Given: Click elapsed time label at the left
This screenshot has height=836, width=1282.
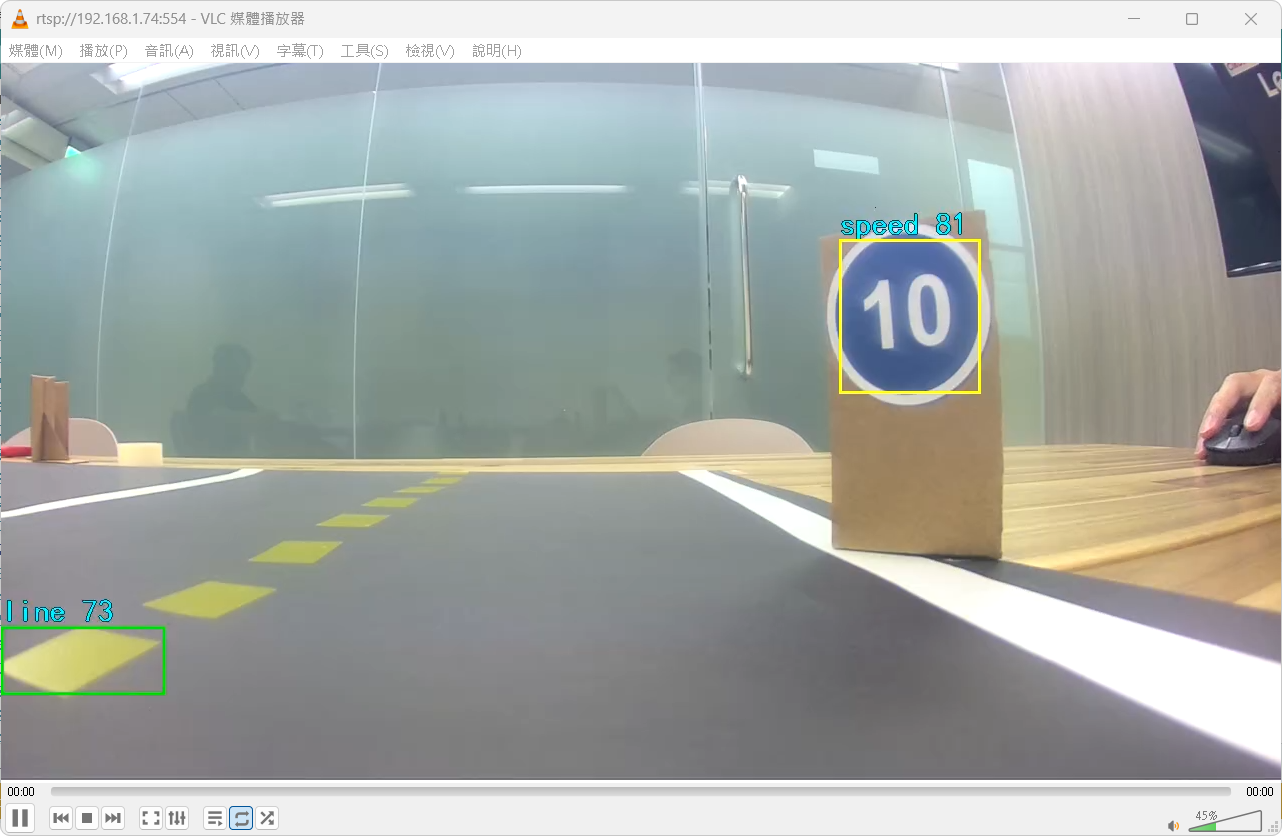Looking at the screenshot, I should [x=21, y=791].
